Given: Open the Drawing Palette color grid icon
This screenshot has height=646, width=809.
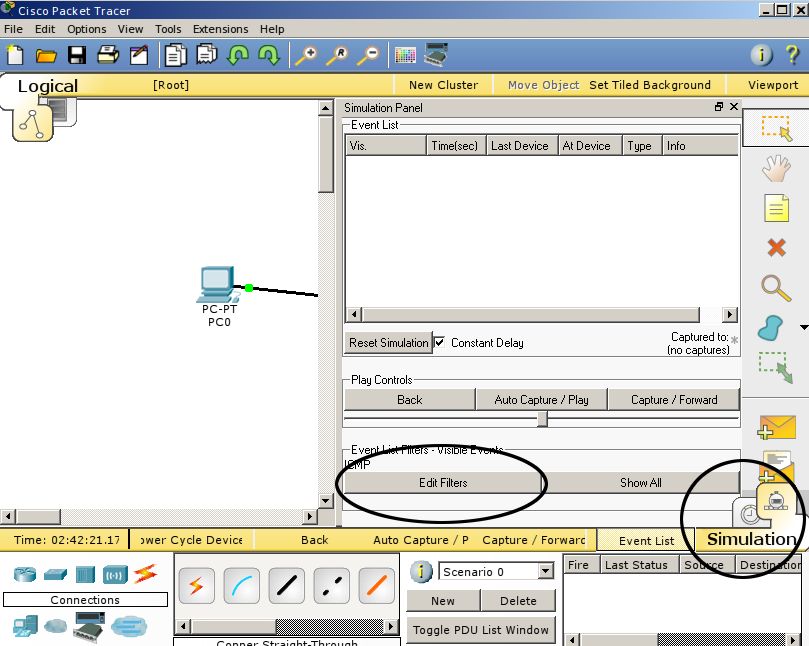Looking at the screenshot, I should tap(405, 55).
